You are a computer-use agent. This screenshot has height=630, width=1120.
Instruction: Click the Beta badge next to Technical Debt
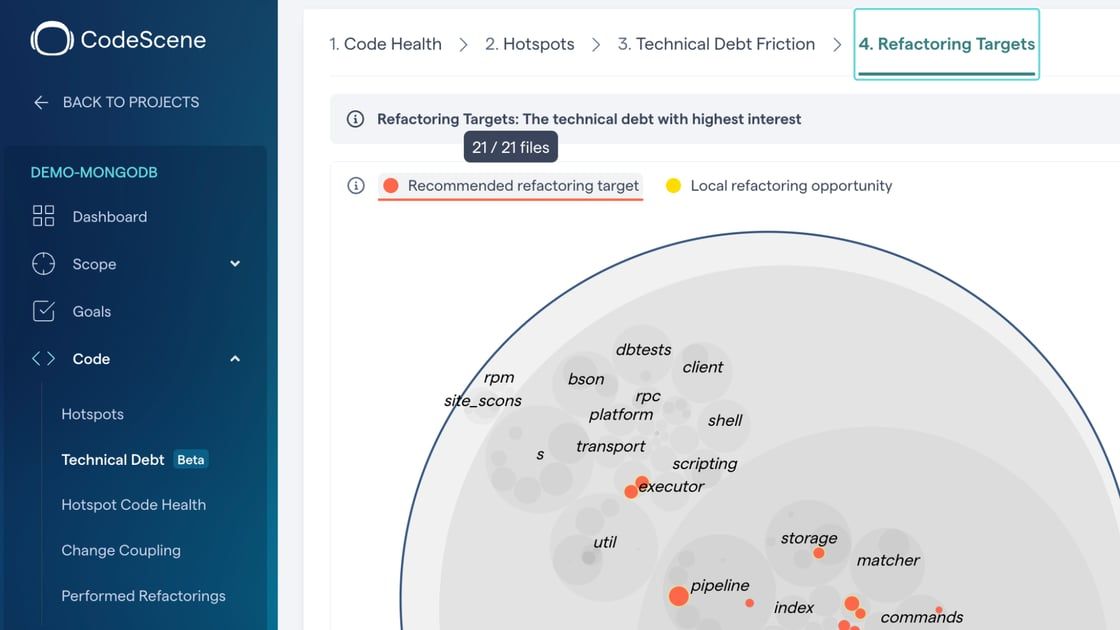click(191, 459)
